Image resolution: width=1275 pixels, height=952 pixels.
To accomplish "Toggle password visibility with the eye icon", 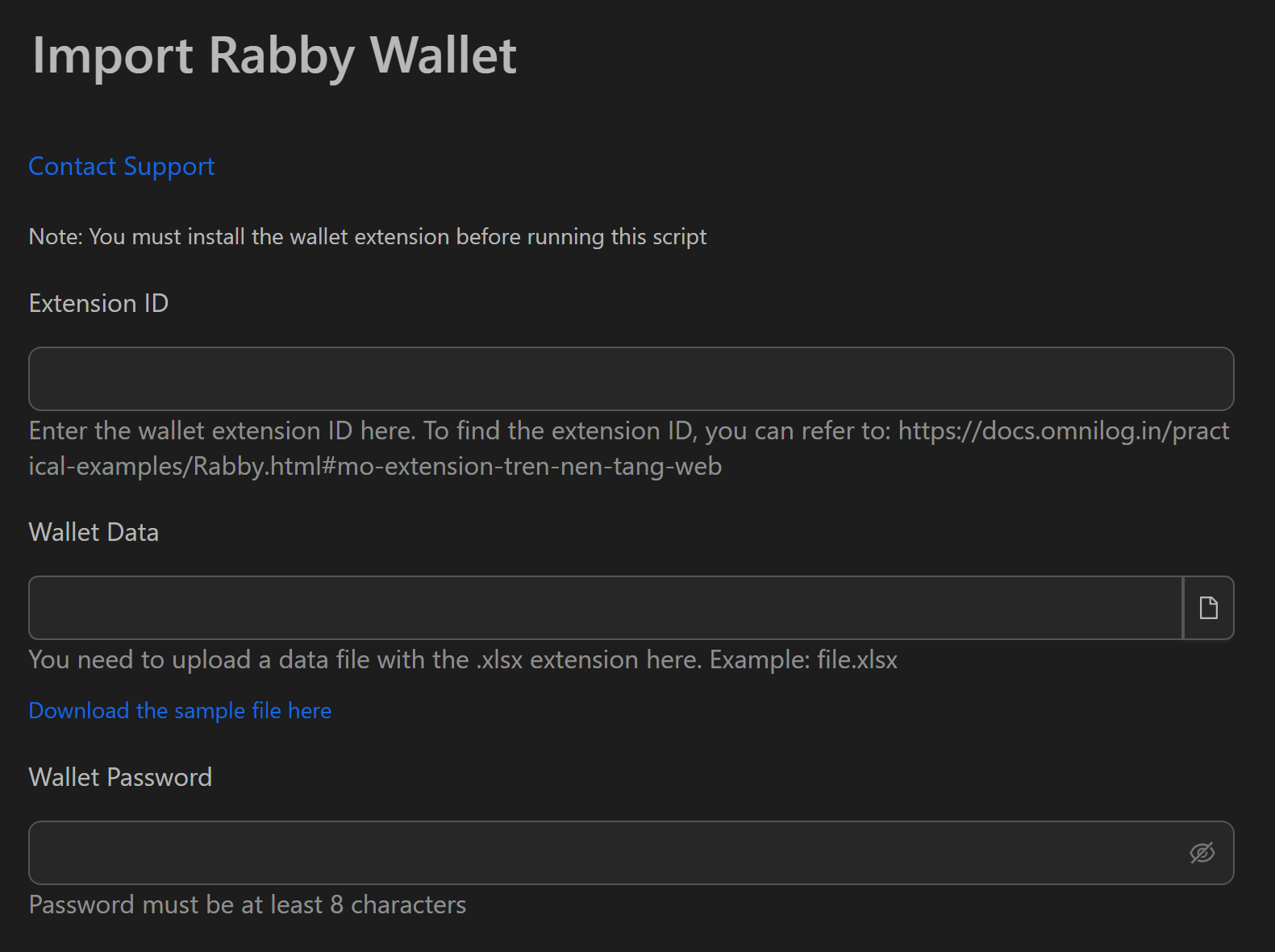I will click(1202, 853).
